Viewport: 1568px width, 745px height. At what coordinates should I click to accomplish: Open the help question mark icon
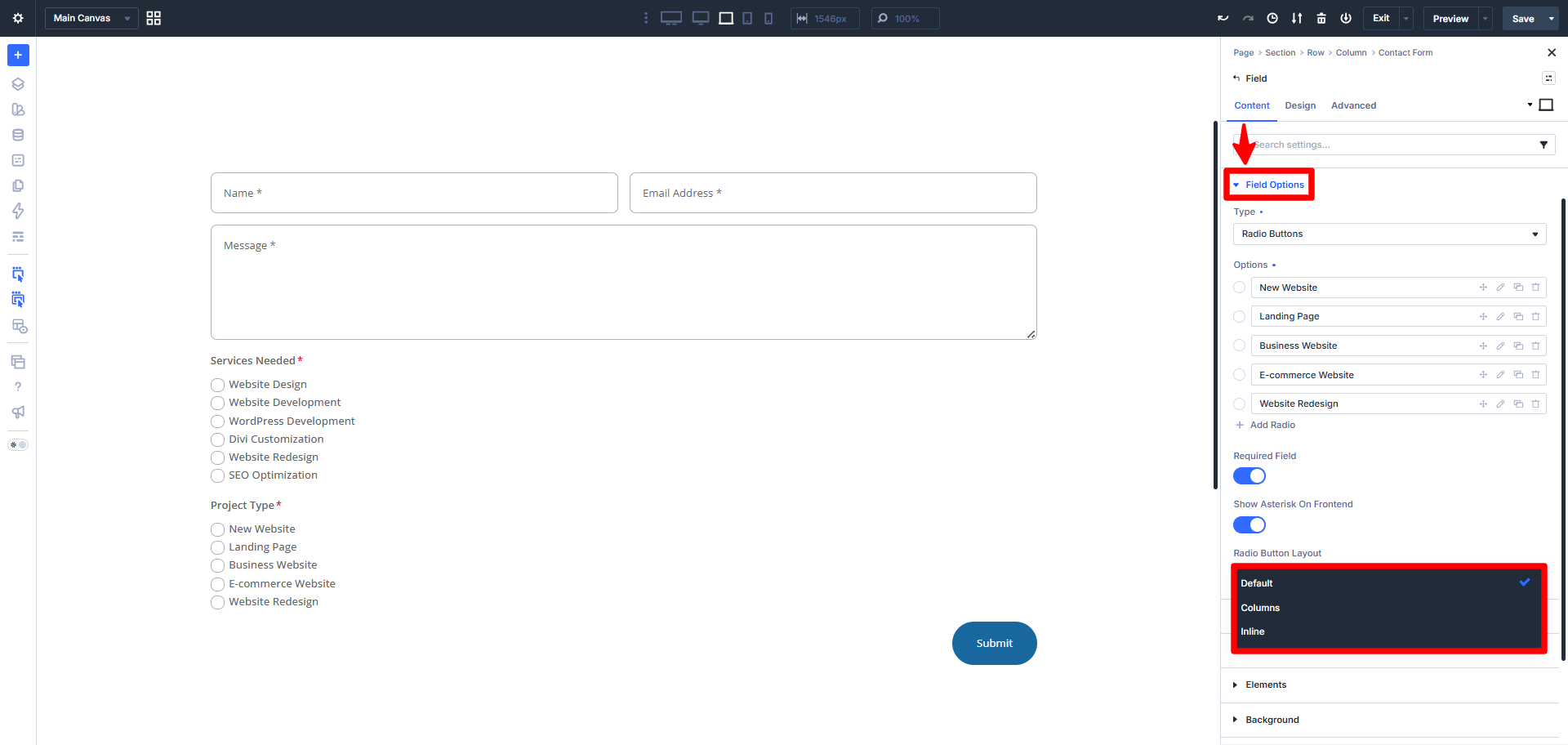tap(18, 387)
